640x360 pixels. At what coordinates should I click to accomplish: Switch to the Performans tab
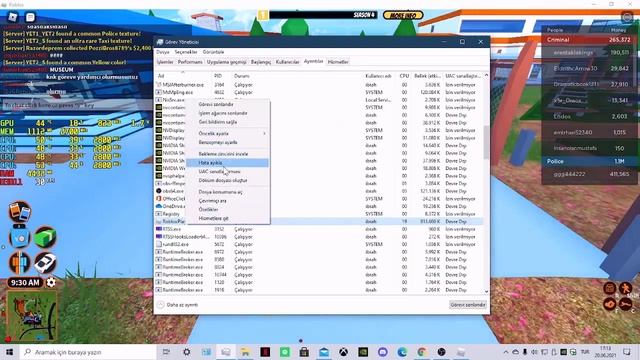190,62
